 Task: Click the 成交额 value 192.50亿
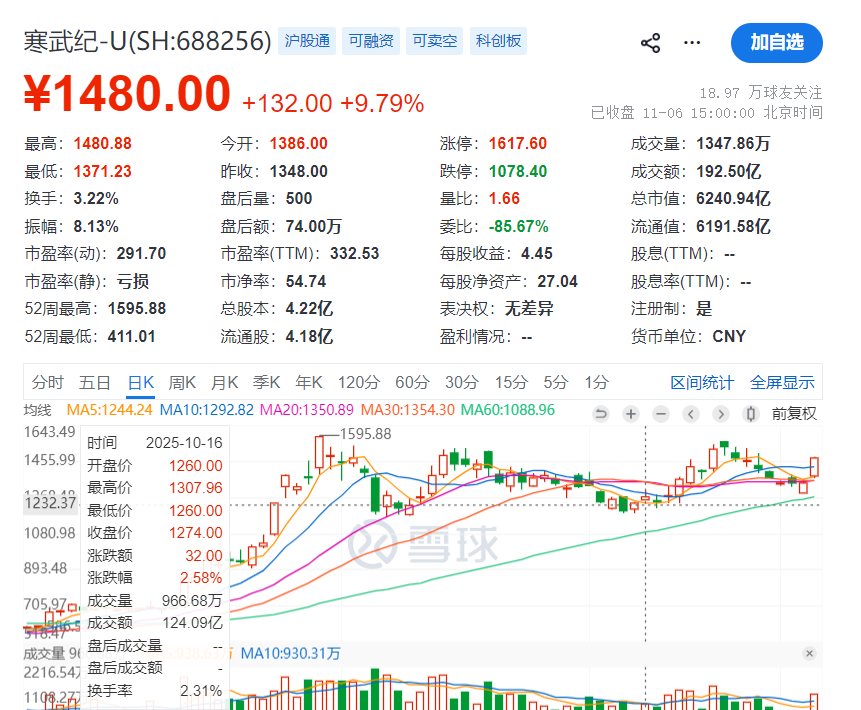coord(729,171)
